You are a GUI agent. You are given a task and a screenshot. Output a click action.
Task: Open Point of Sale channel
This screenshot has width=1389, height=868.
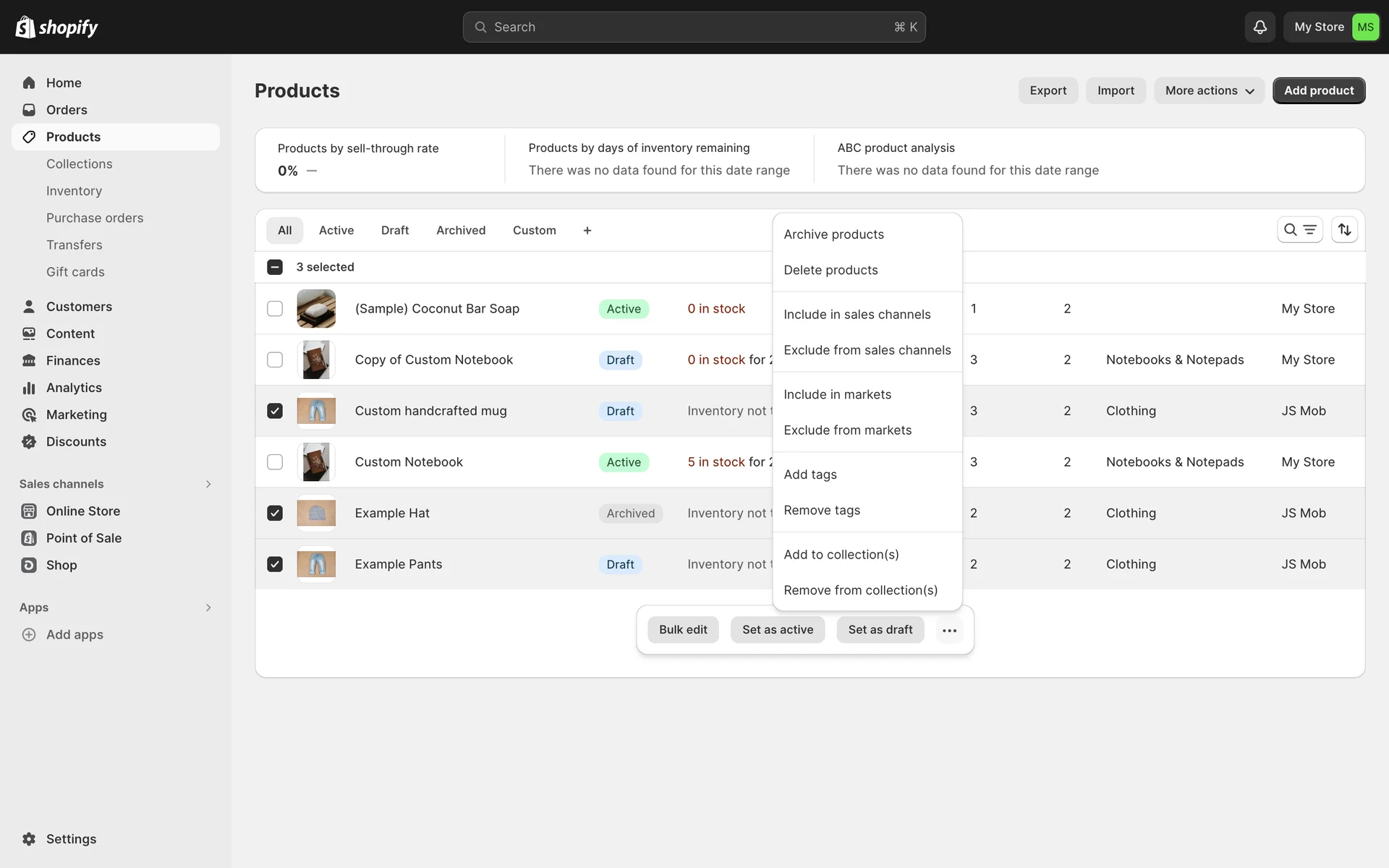coord(83,538)
